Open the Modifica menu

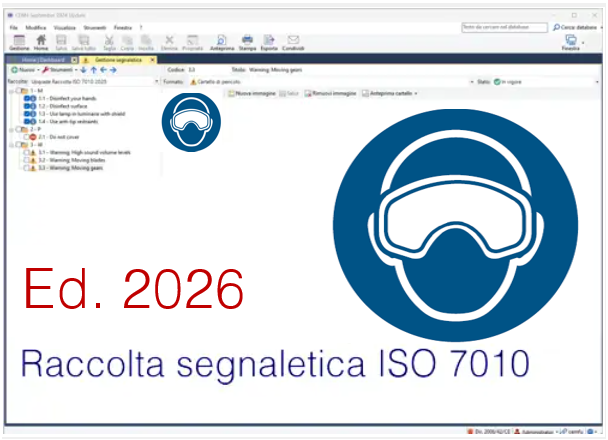36,27
